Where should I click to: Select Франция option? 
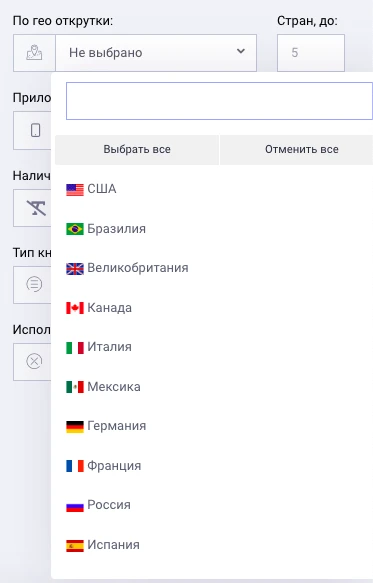click(114, 466)
